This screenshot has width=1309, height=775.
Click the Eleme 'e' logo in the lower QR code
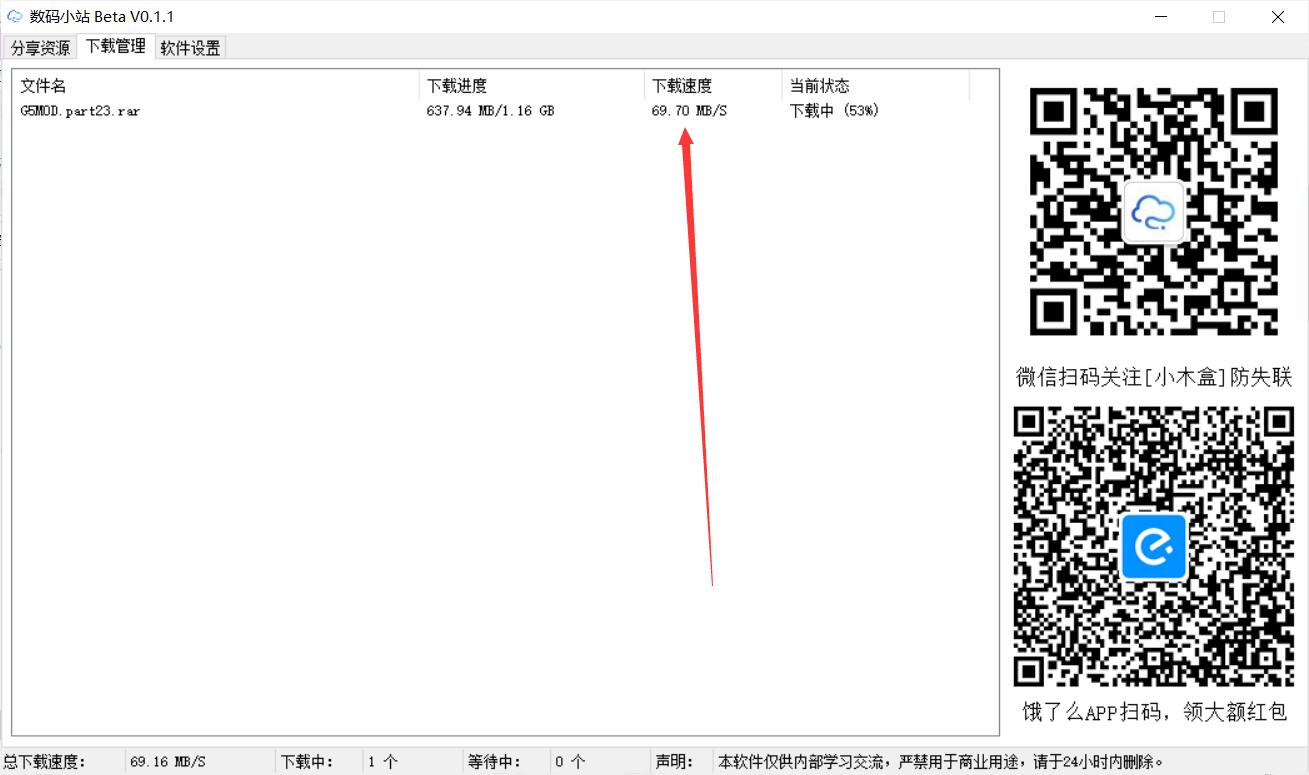click(1153, 546)
